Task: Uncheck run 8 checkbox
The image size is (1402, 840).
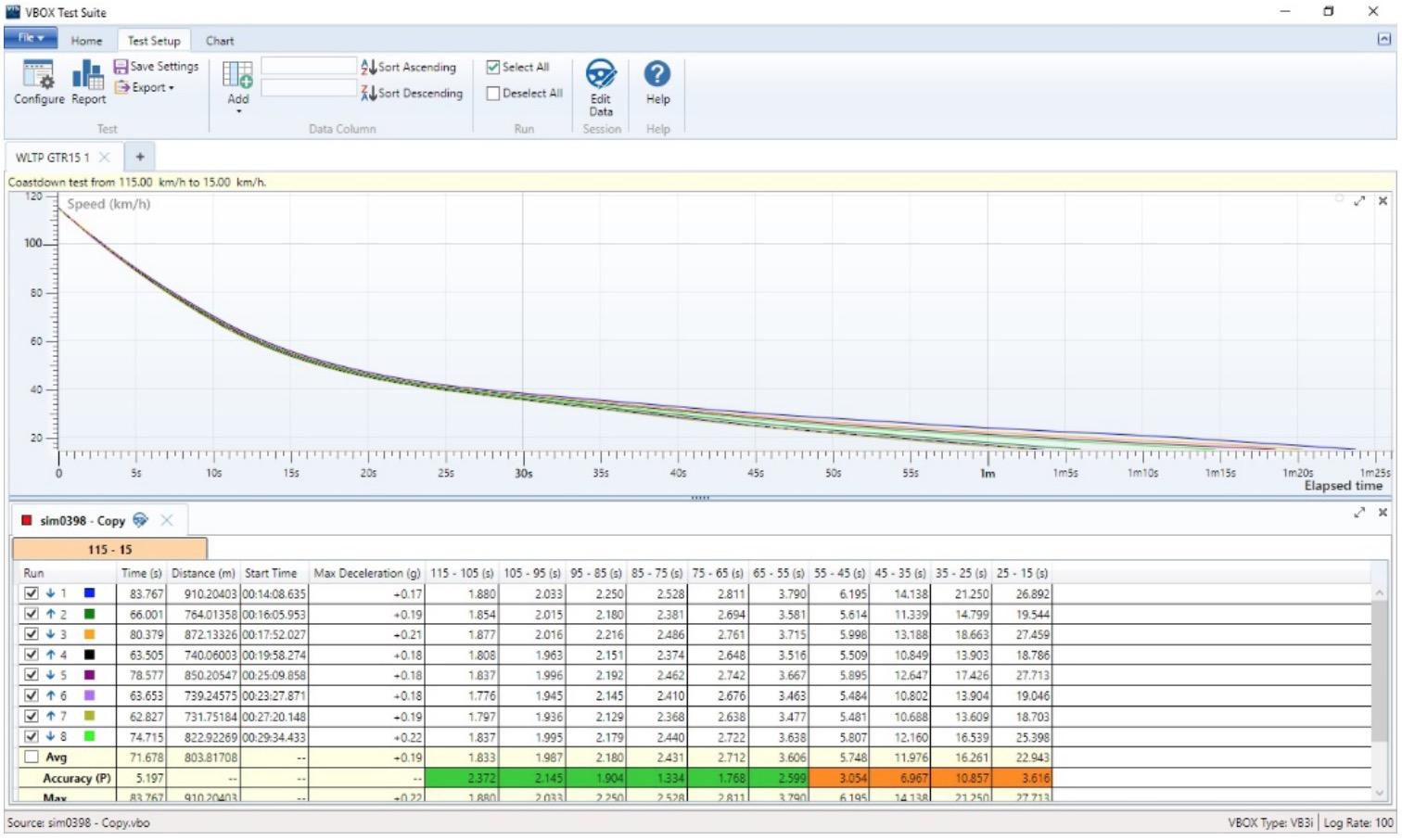Action: coord(32,736)
